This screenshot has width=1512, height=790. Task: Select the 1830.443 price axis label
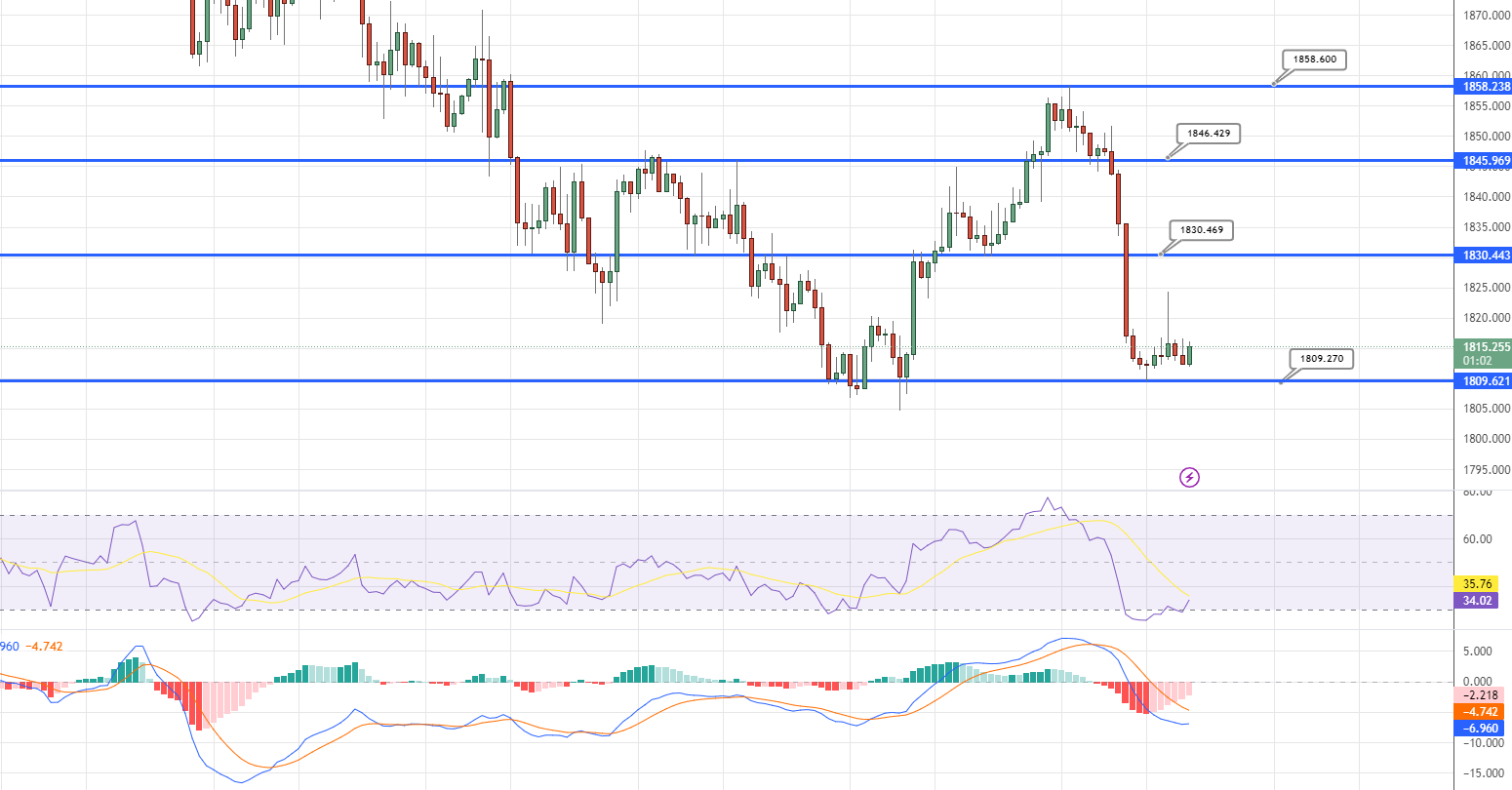[x=1482, y=256]
